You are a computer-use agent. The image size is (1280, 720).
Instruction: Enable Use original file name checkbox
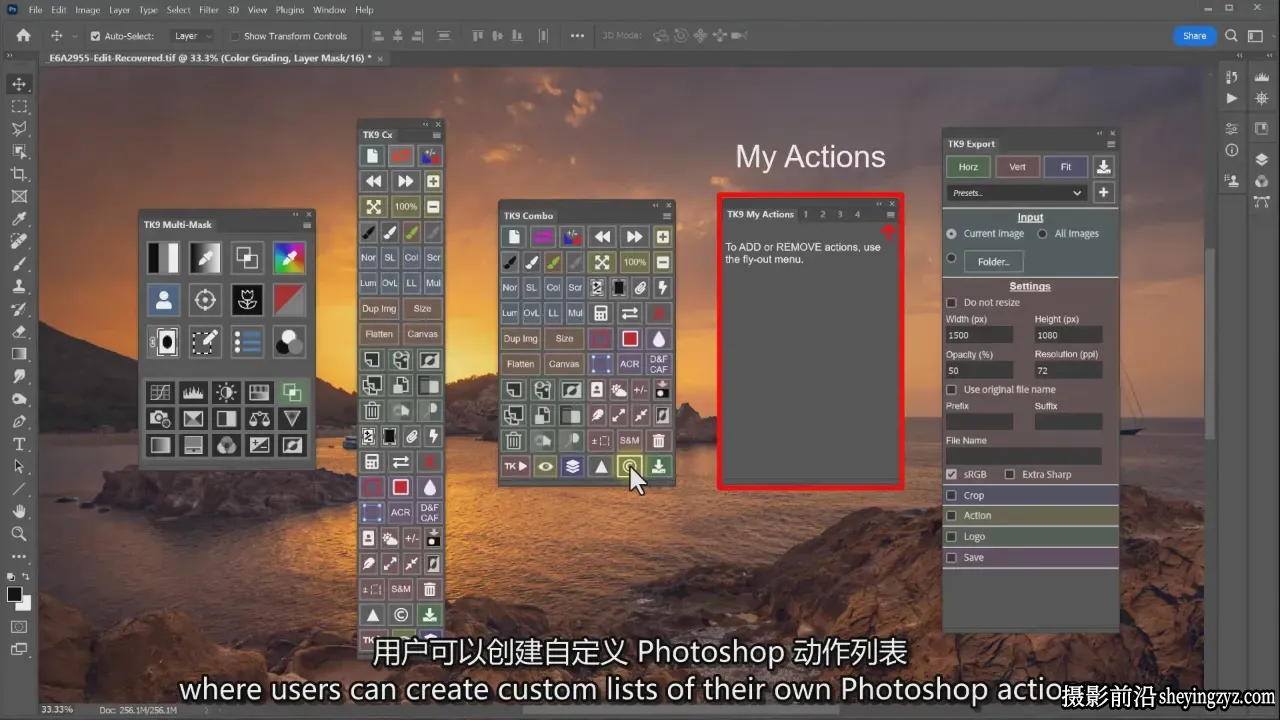tap(951, 390)
